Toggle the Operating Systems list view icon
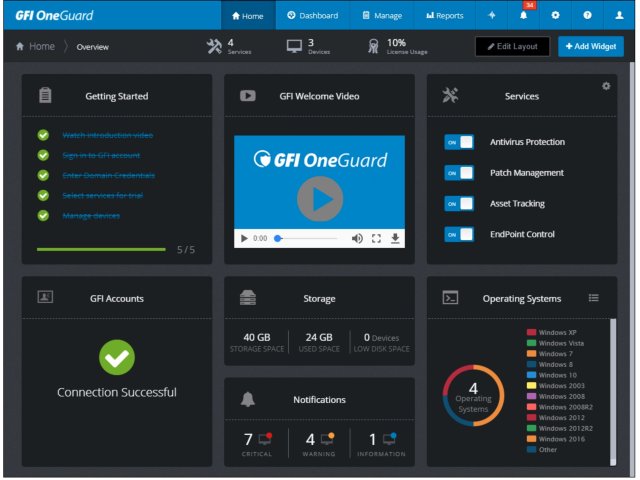Screen dimensions: 640x480 [593, 298]
